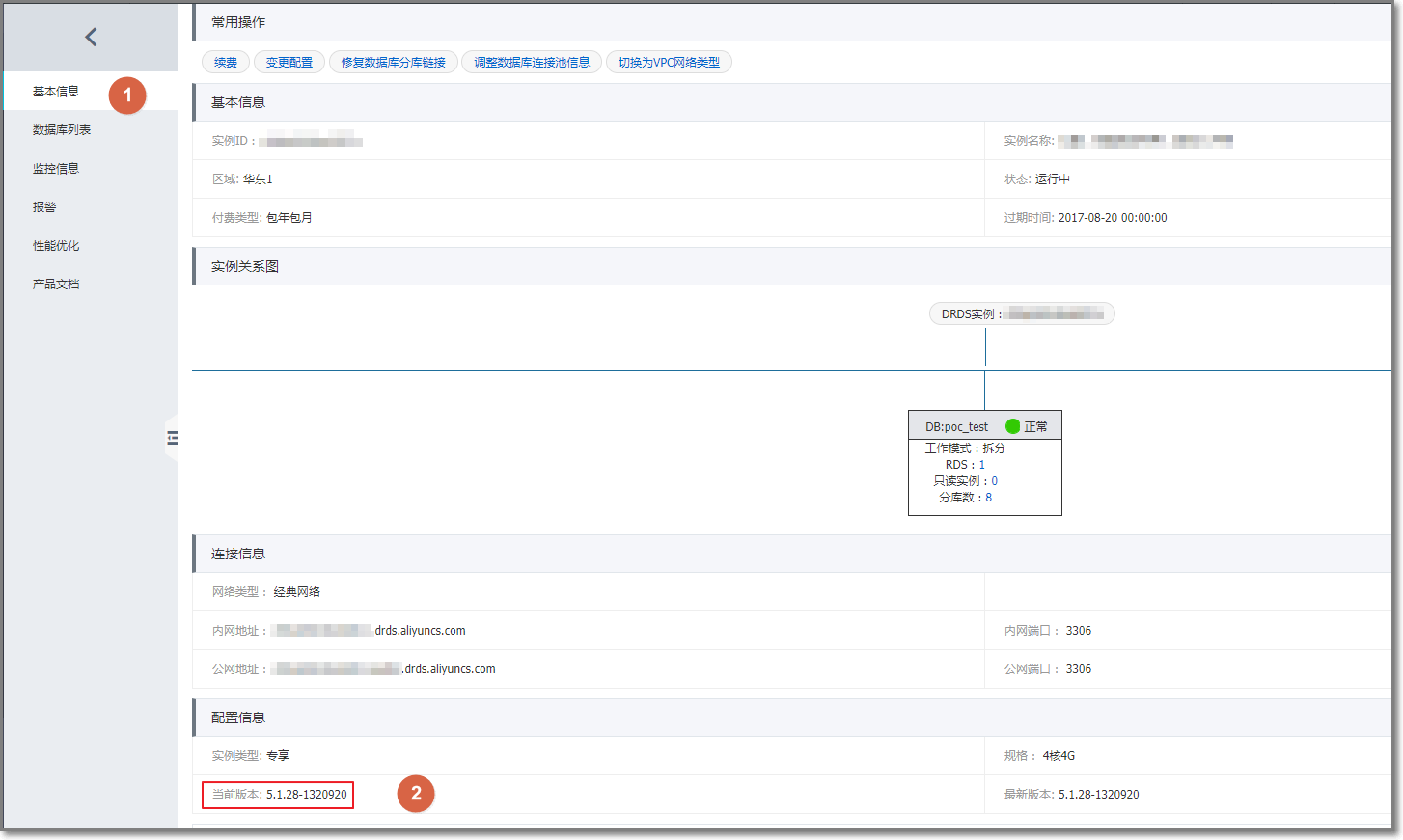Viewport: 1403px width, 840px height.
Task: Click the 续费 button
Action: tap(226, 63)
